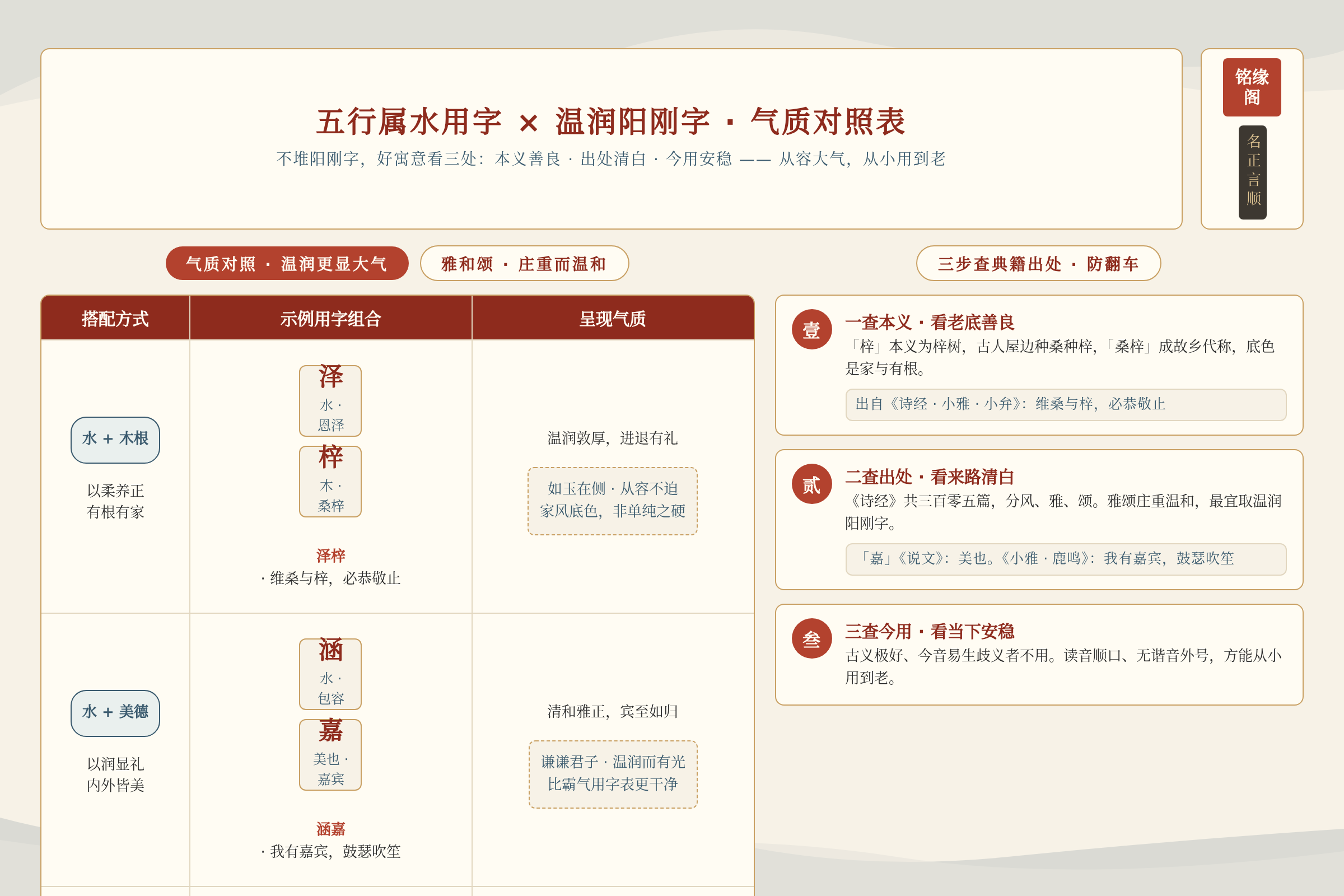Select the 涵 character tile
The image size is (1344, 896).
pos(330,674)
